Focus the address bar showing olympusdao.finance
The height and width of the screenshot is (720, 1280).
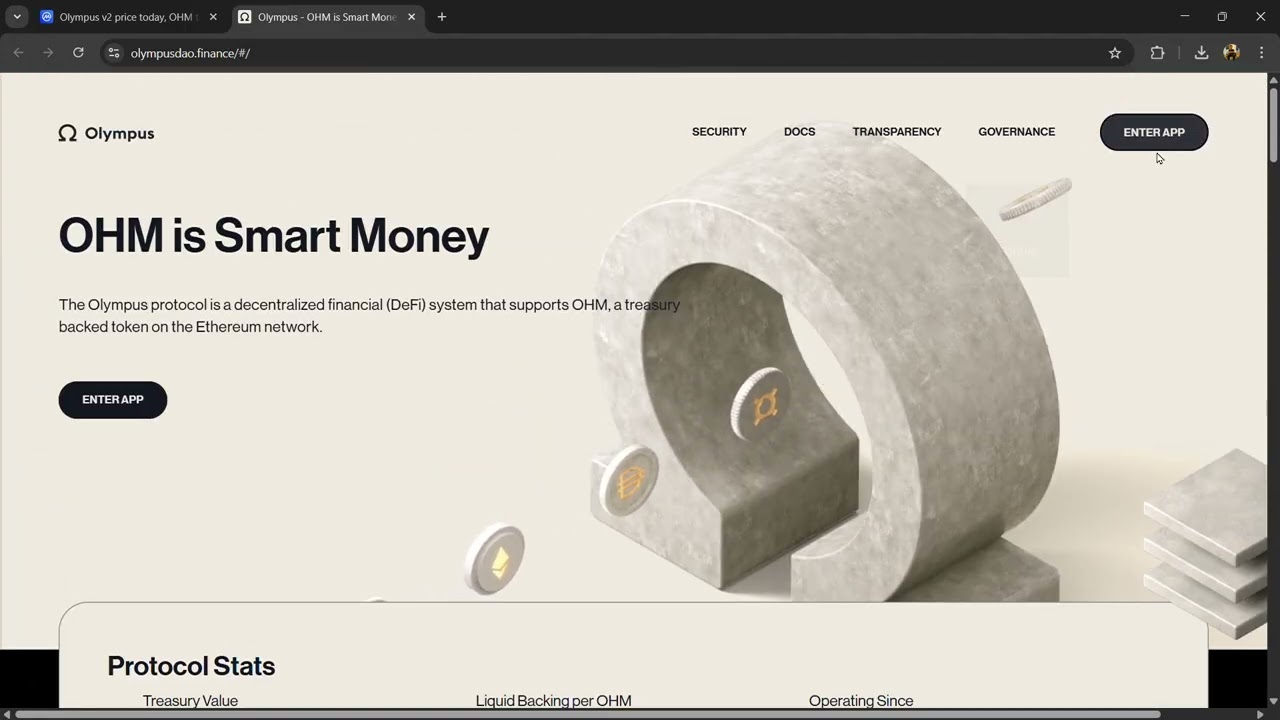(610, 53)
